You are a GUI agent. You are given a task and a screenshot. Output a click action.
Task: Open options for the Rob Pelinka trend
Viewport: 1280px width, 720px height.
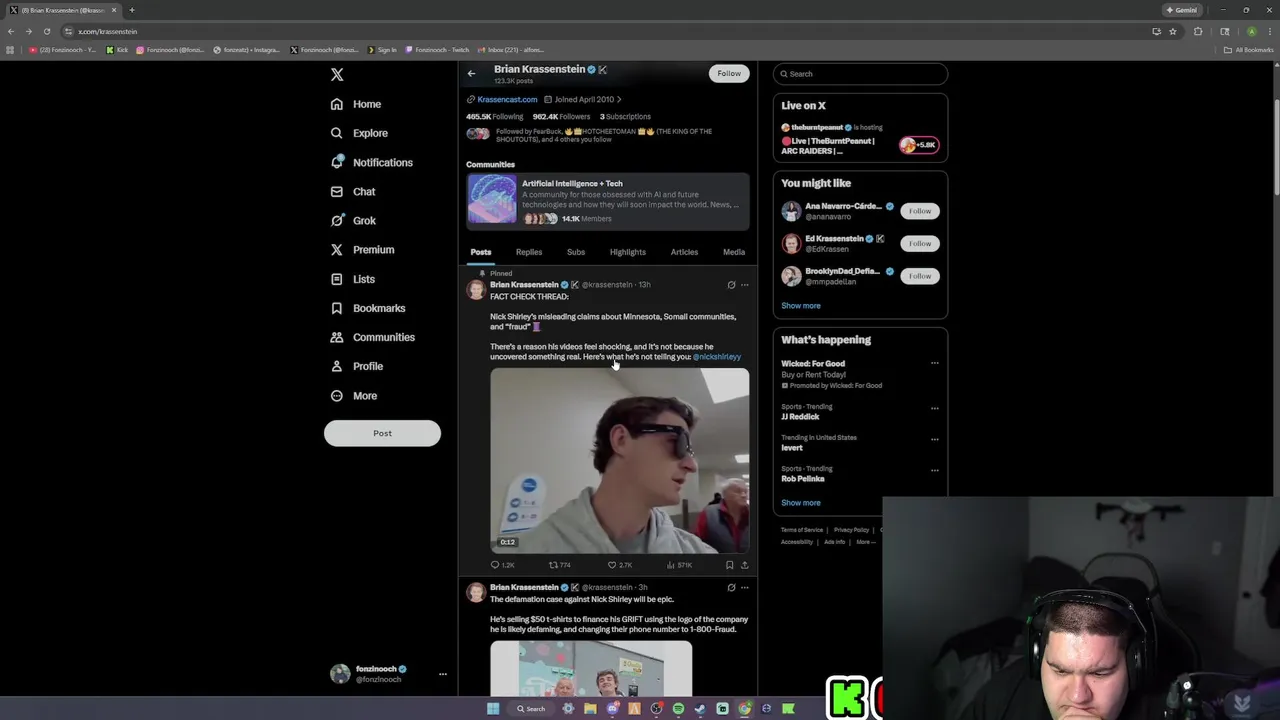click(935, 470)
